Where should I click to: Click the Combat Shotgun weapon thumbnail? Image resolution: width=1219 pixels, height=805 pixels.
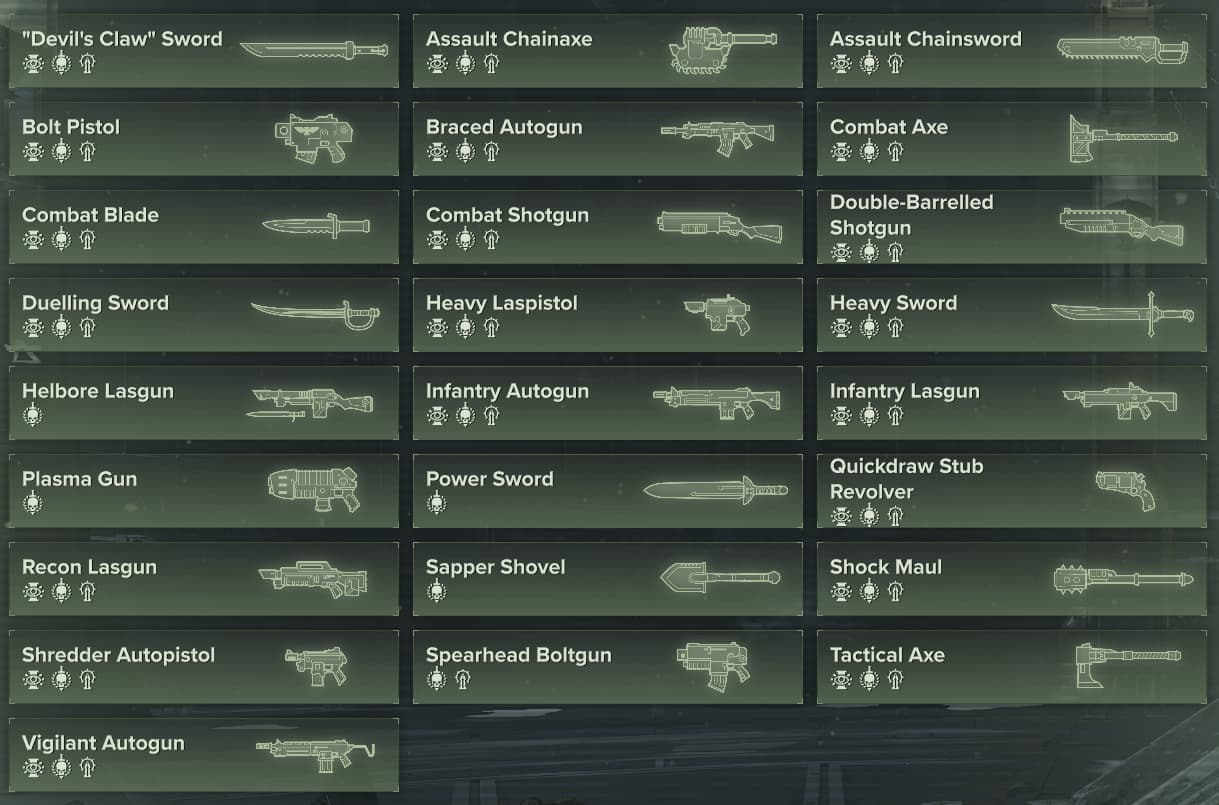(x=719, y=226)
